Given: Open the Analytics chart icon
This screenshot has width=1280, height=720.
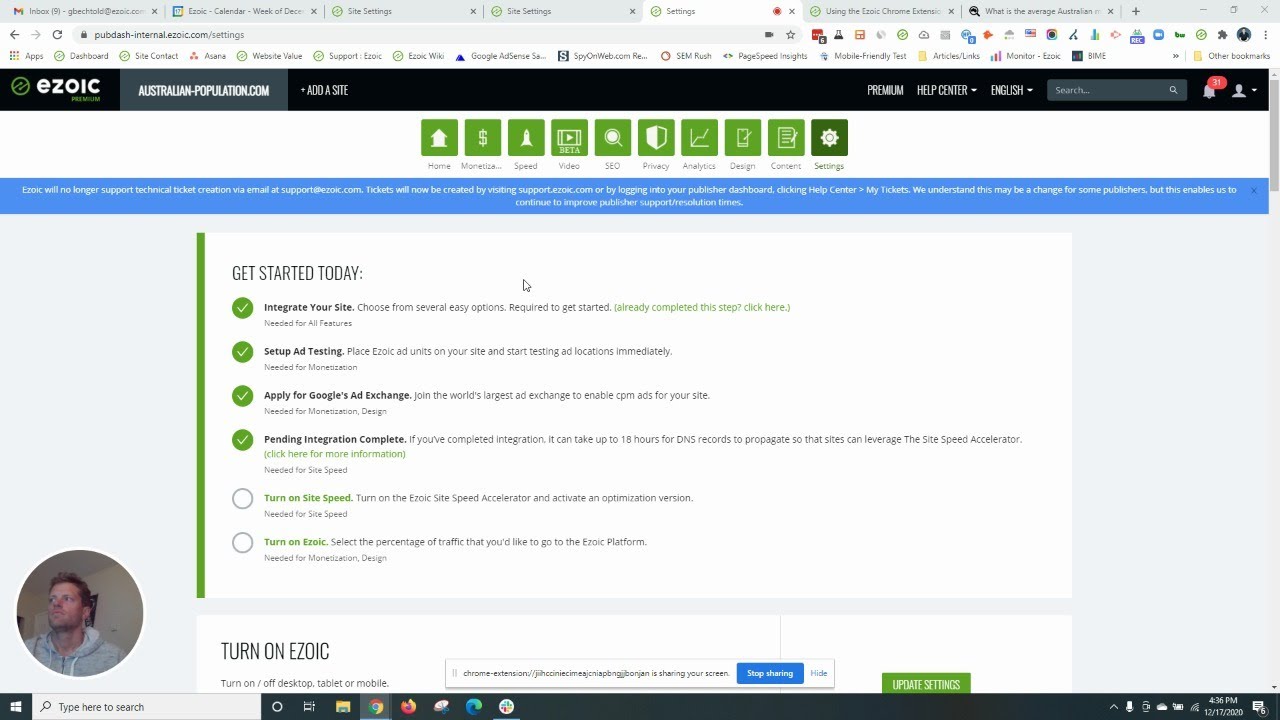Looking at the screenshot, I should point(699,138).
